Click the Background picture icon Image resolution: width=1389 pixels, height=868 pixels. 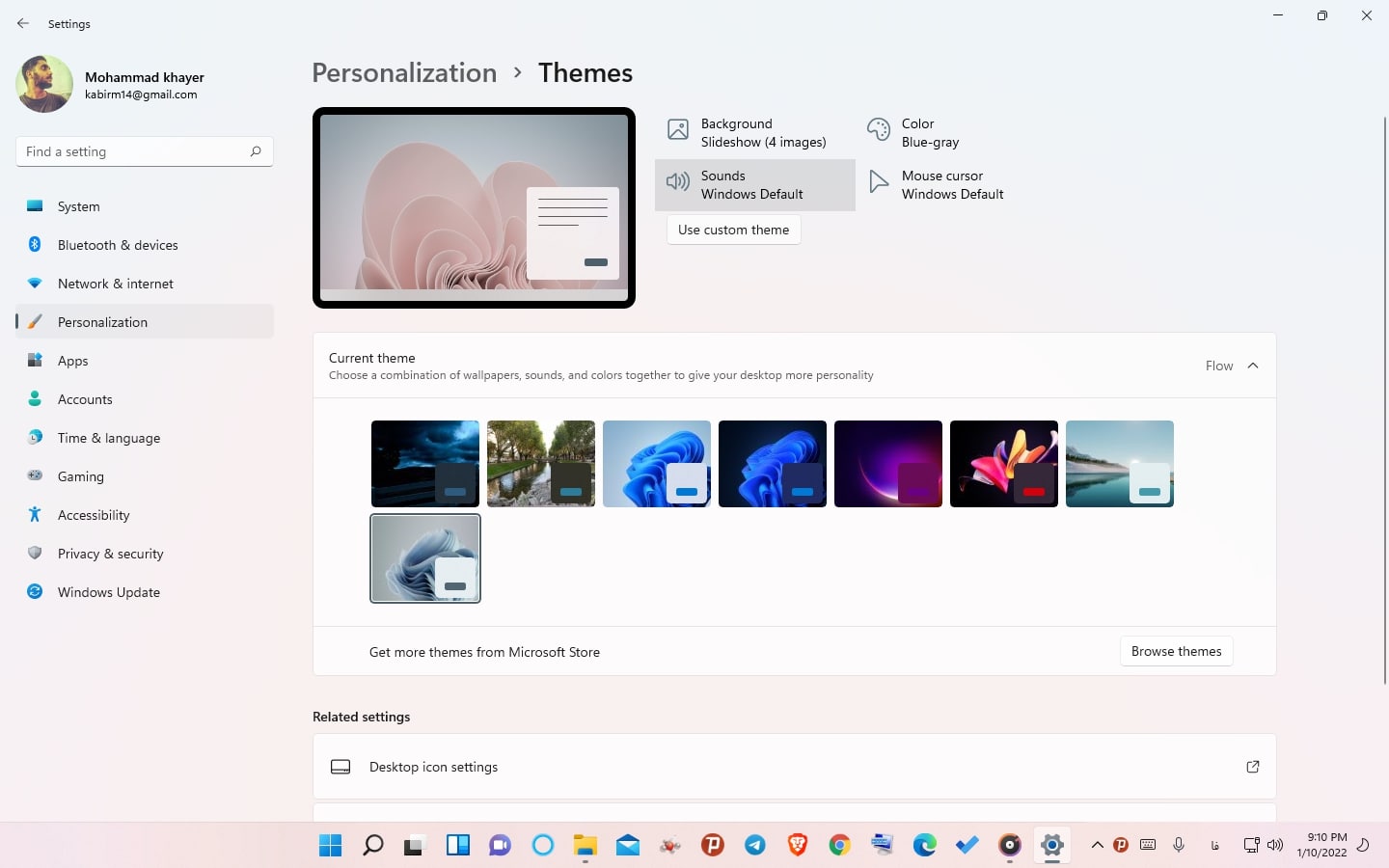point(678,129)
